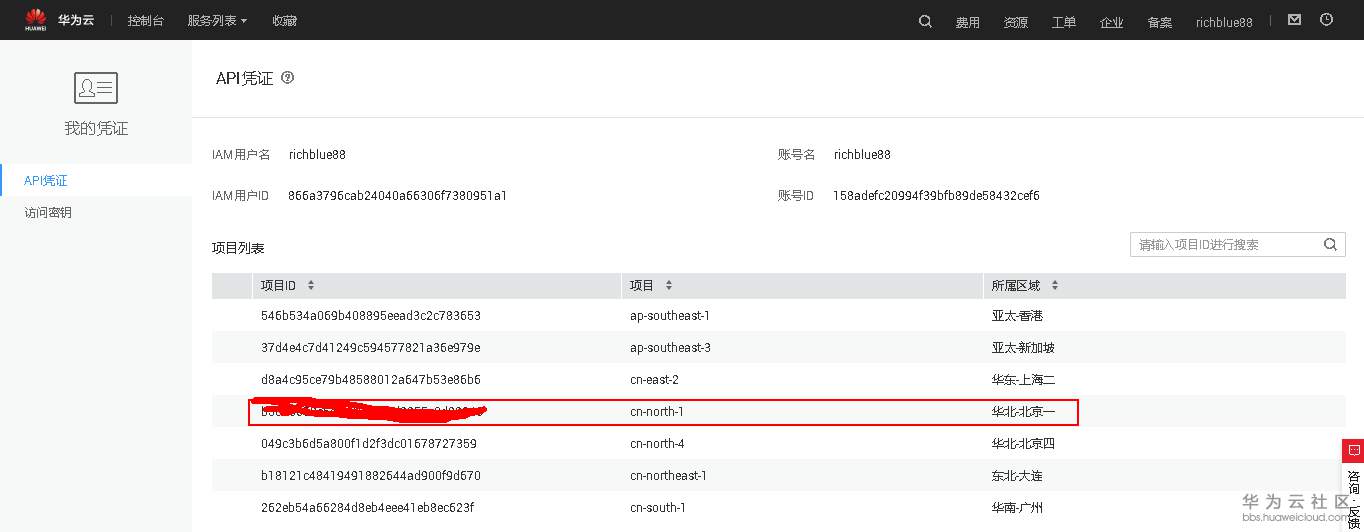This screenshot has width=1364, height=532.
Task: Open the richblue88 account menu in the header
Action: point(1224,22)
